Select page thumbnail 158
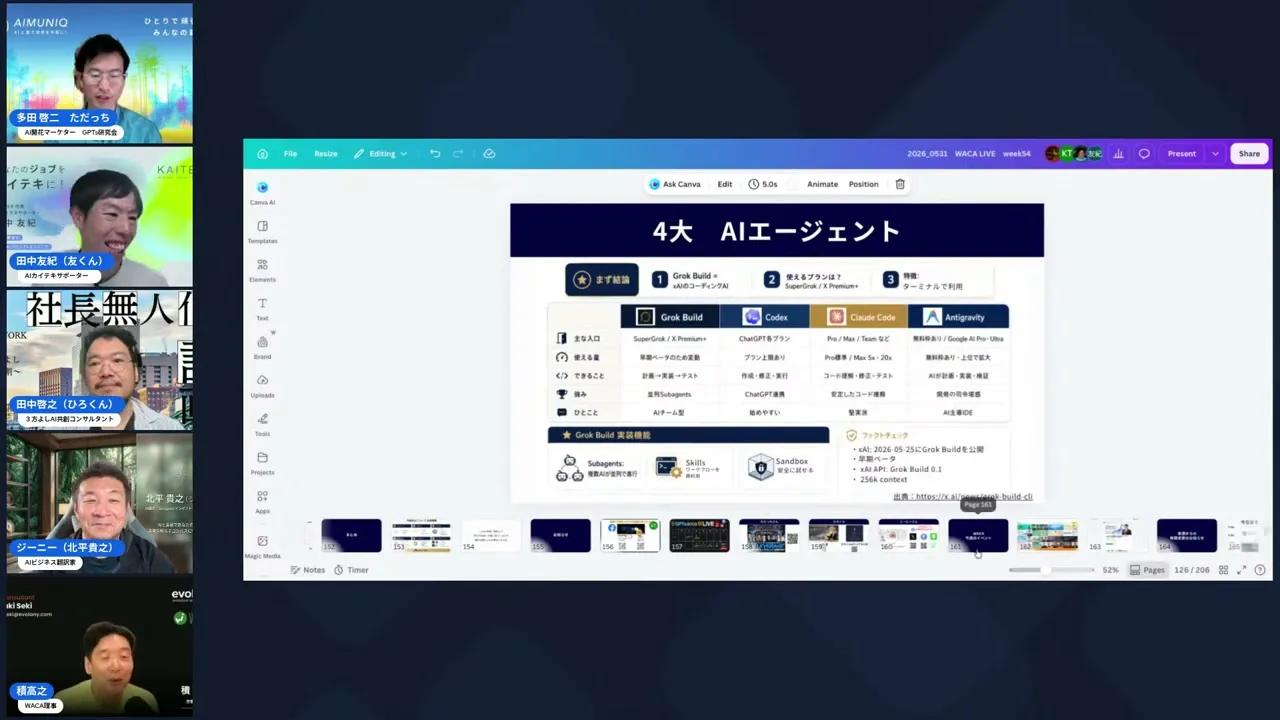The image size is (1280, 720). [x=769, y=535]
